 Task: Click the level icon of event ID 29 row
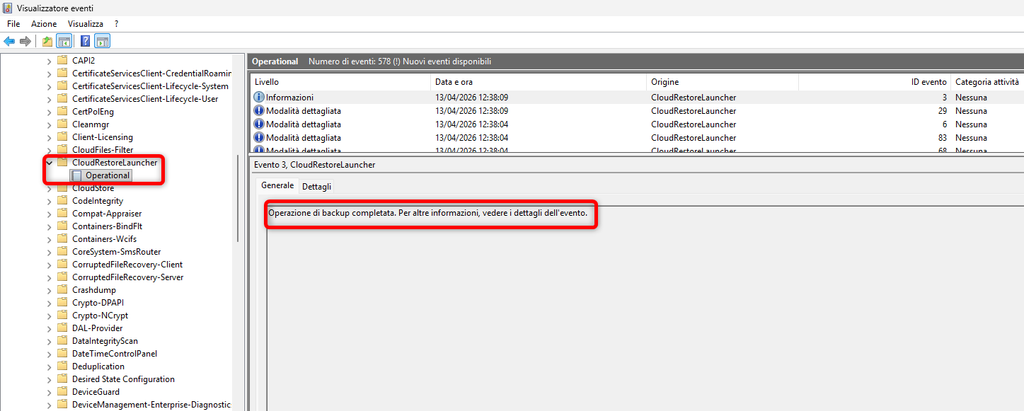click(x=259, y=111)
